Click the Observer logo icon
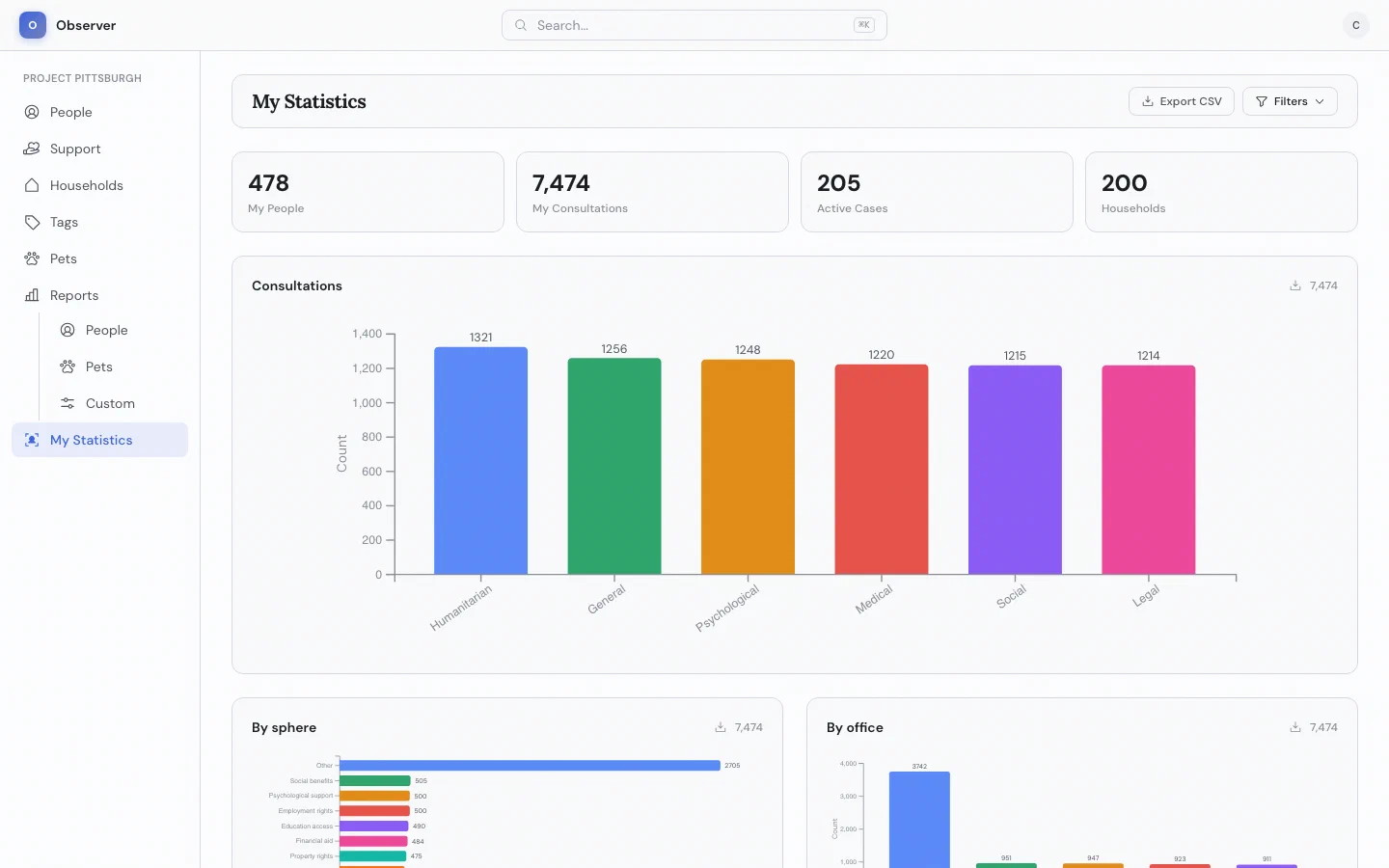 (x=33, y=25)
